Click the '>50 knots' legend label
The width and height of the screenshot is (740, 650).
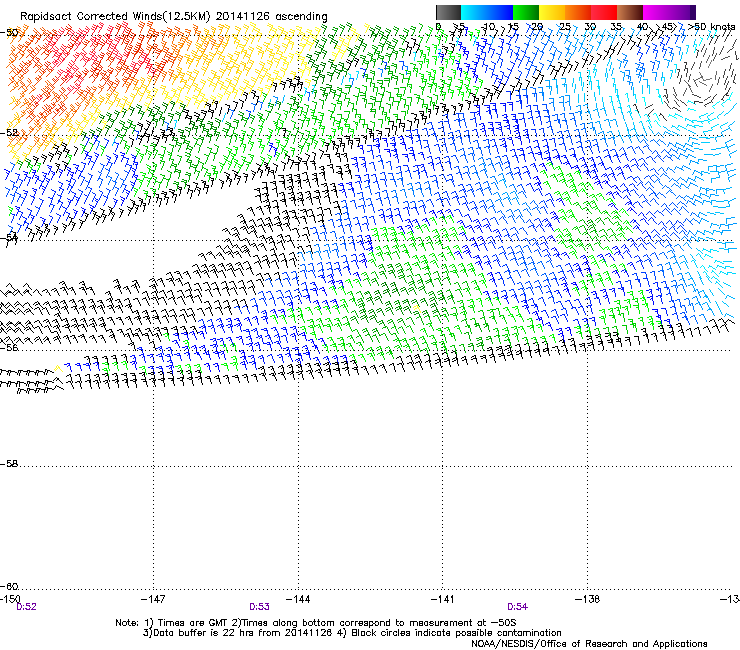[711, 26]
